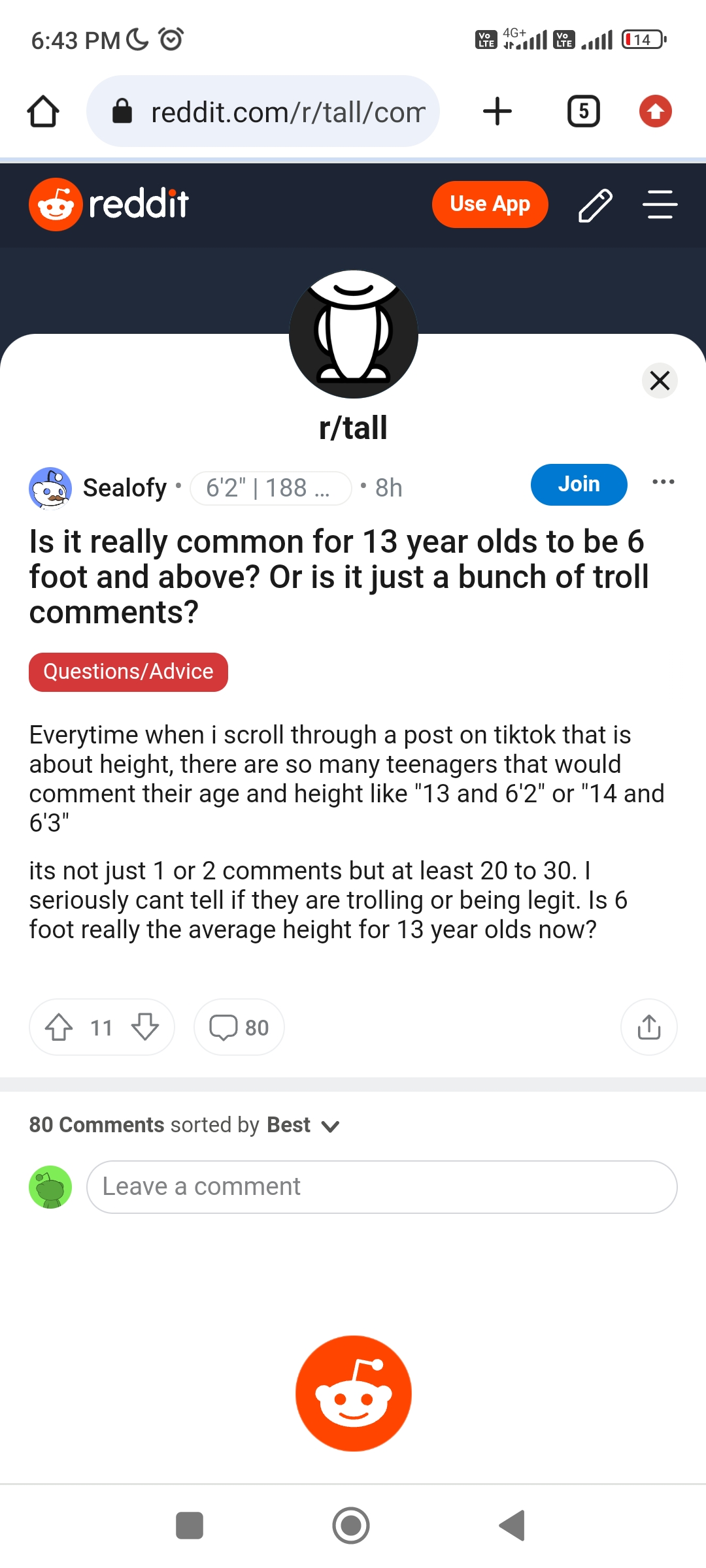Expand the Best comment sort dropdown
The image size is (706, 1568).
[303, 1125]
